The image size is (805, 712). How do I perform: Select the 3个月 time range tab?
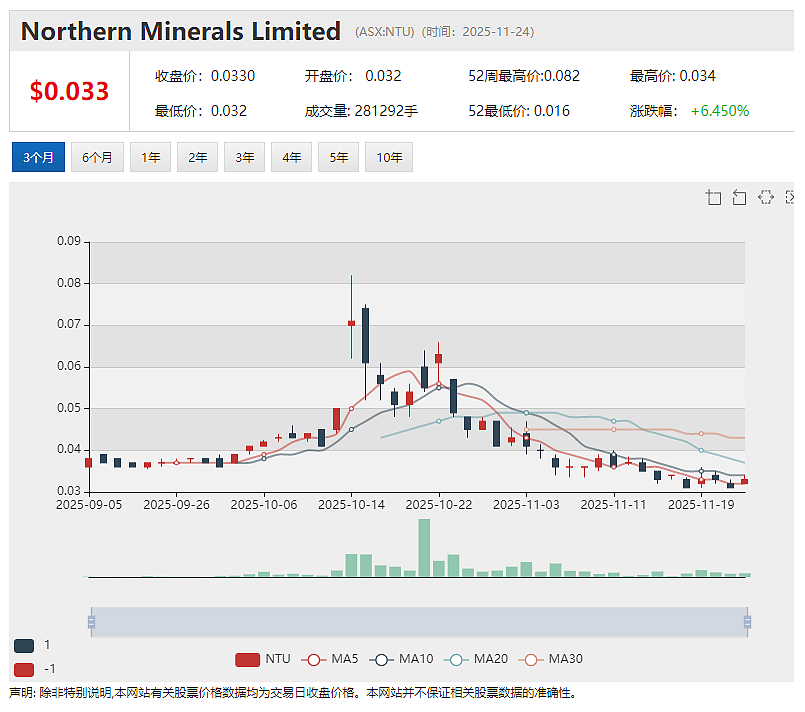tap(39, 157)
